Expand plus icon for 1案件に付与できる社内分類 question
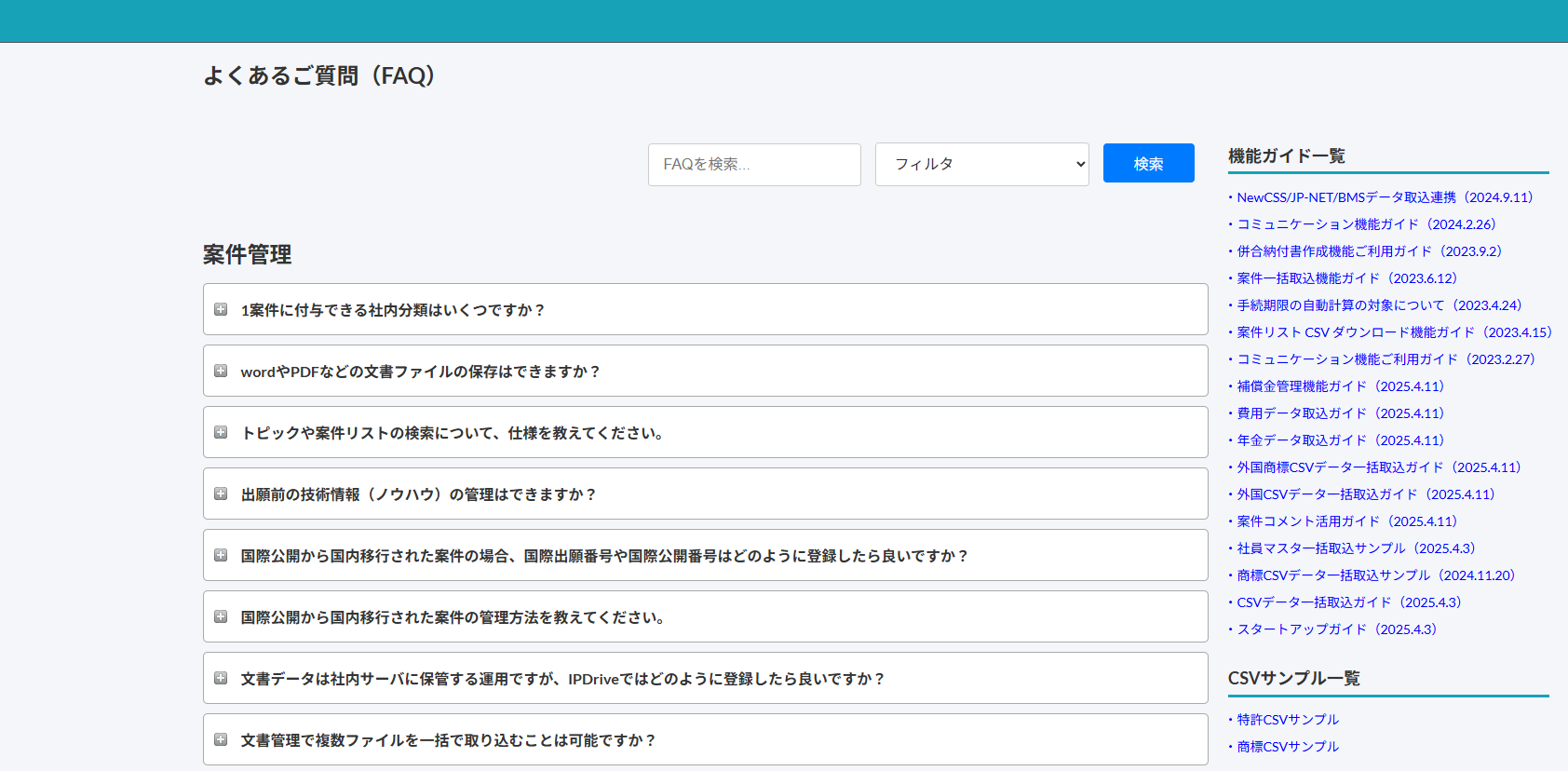 point(221,309)
